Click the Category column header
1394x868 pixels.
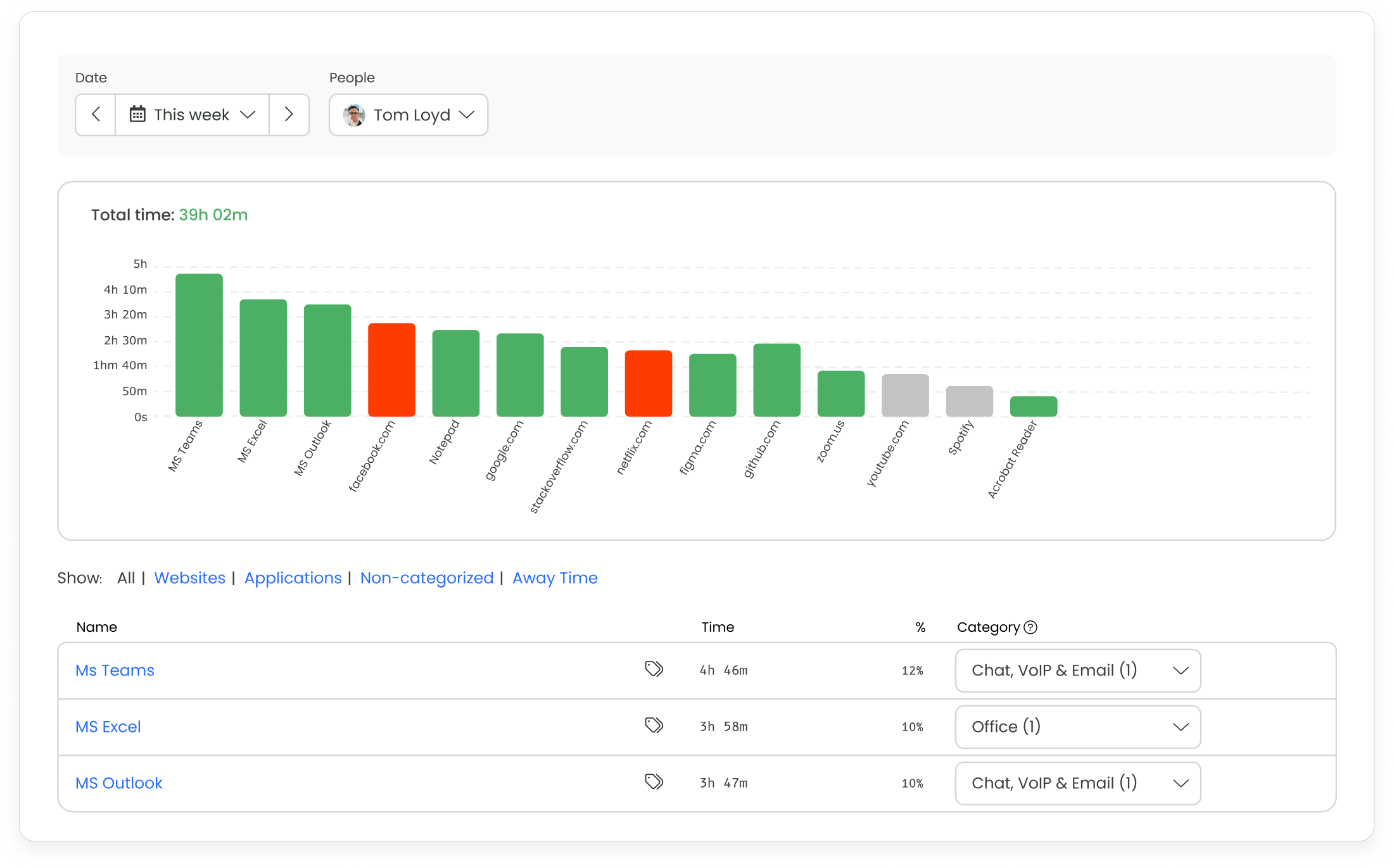tap(989, 627)
